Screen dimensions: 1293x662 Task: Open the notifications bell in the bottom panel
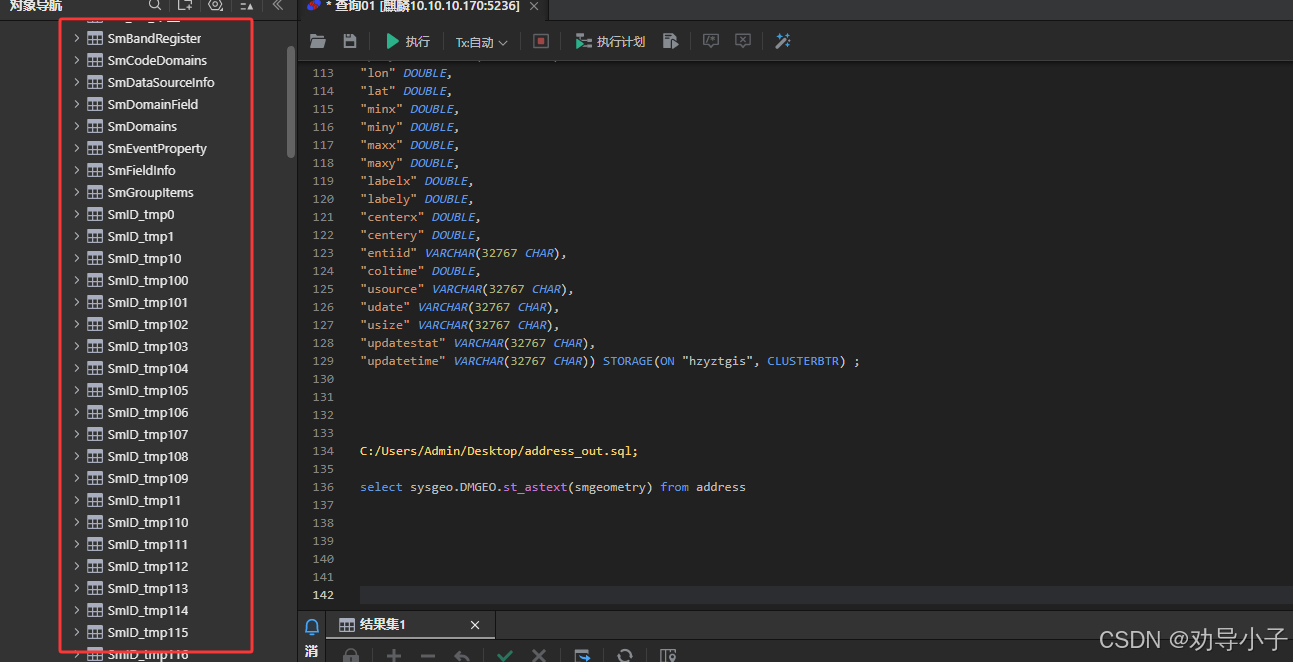pyautogui.click(x=312, y=627)
